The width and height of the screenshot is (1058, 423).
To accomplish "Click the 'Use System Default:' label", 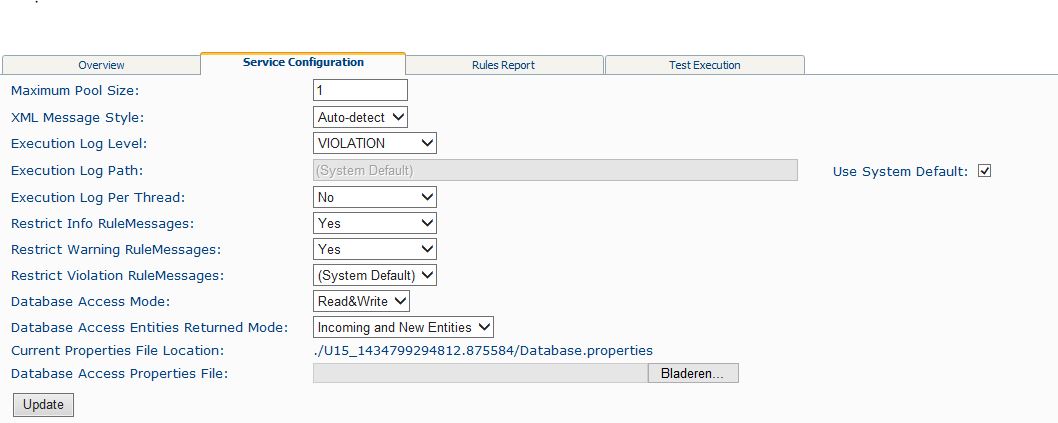I will point(900,171).
